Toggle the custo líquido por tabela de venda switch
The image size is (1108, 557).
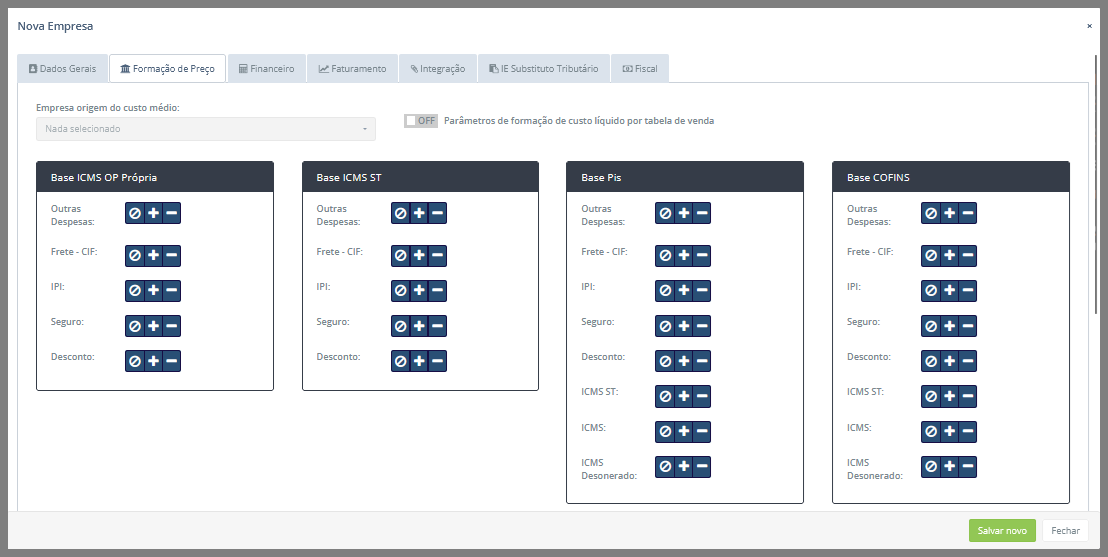click(421, 121)
